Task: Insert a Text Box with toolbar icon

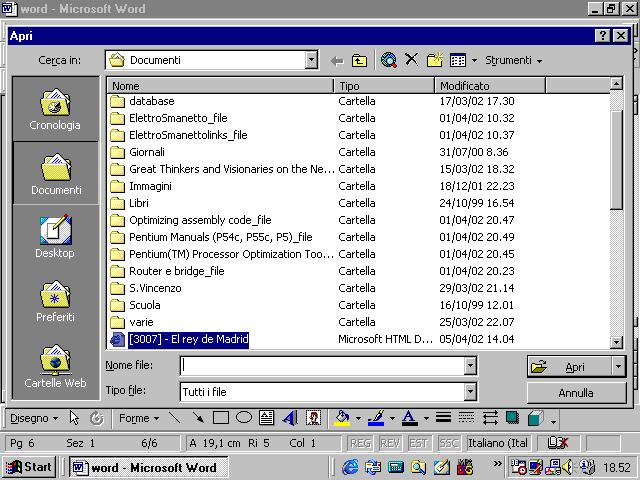Action: pyautogui.click(x=267, y=418)
